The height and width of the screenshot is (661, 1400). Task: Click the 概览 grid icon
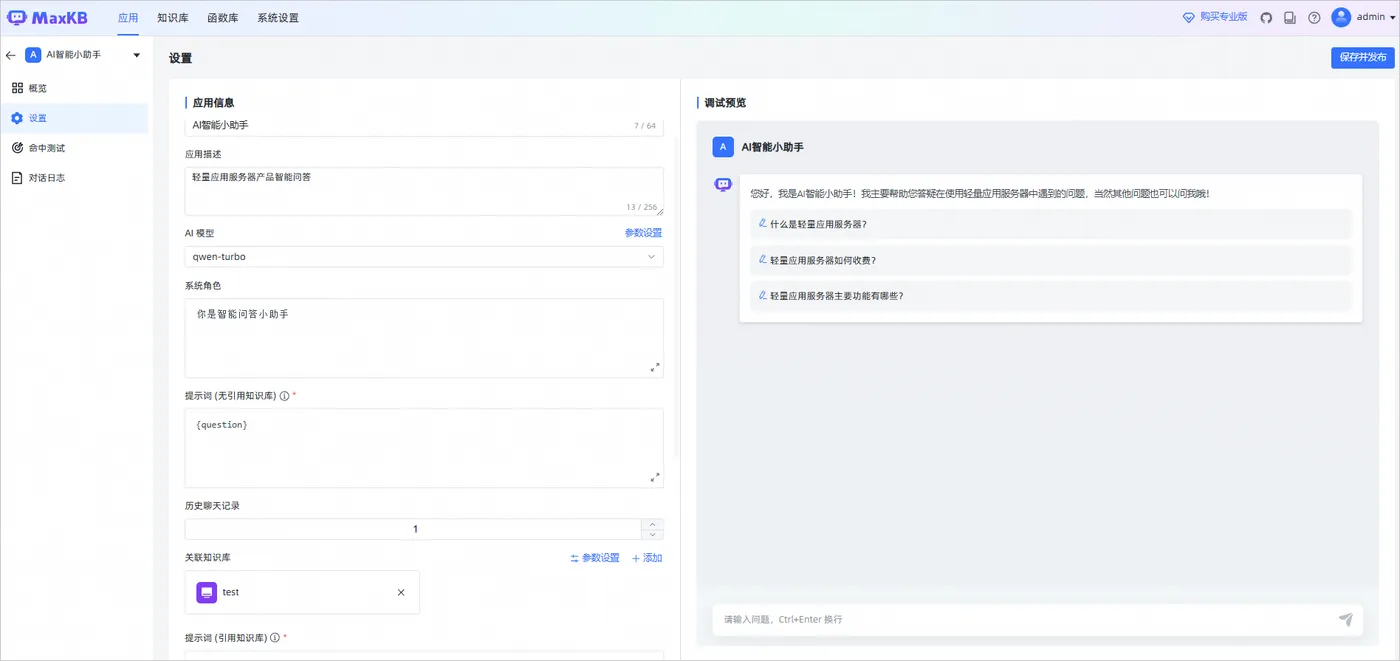(x=17, y=88)
